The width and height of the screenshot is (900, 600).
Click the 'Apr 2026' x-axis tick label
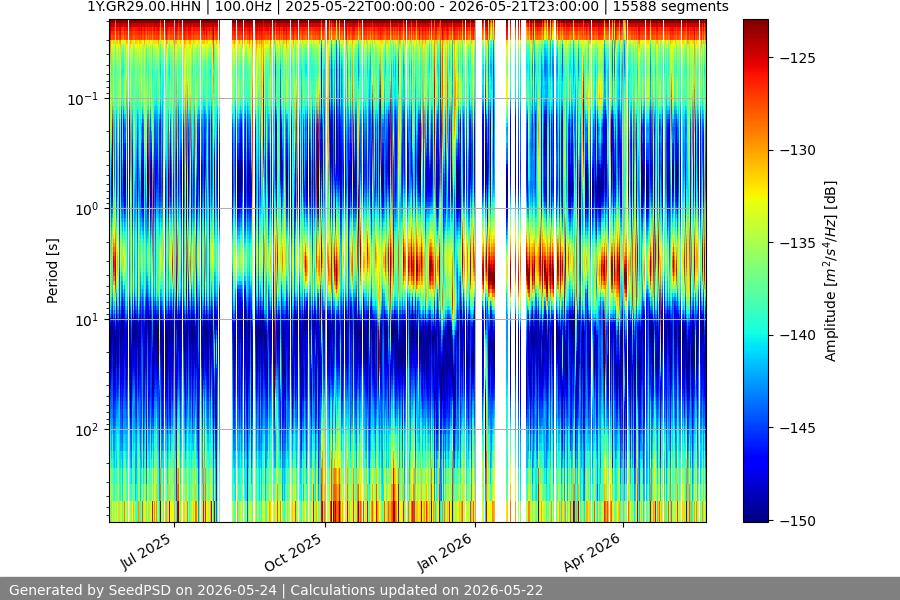point(592,552)
